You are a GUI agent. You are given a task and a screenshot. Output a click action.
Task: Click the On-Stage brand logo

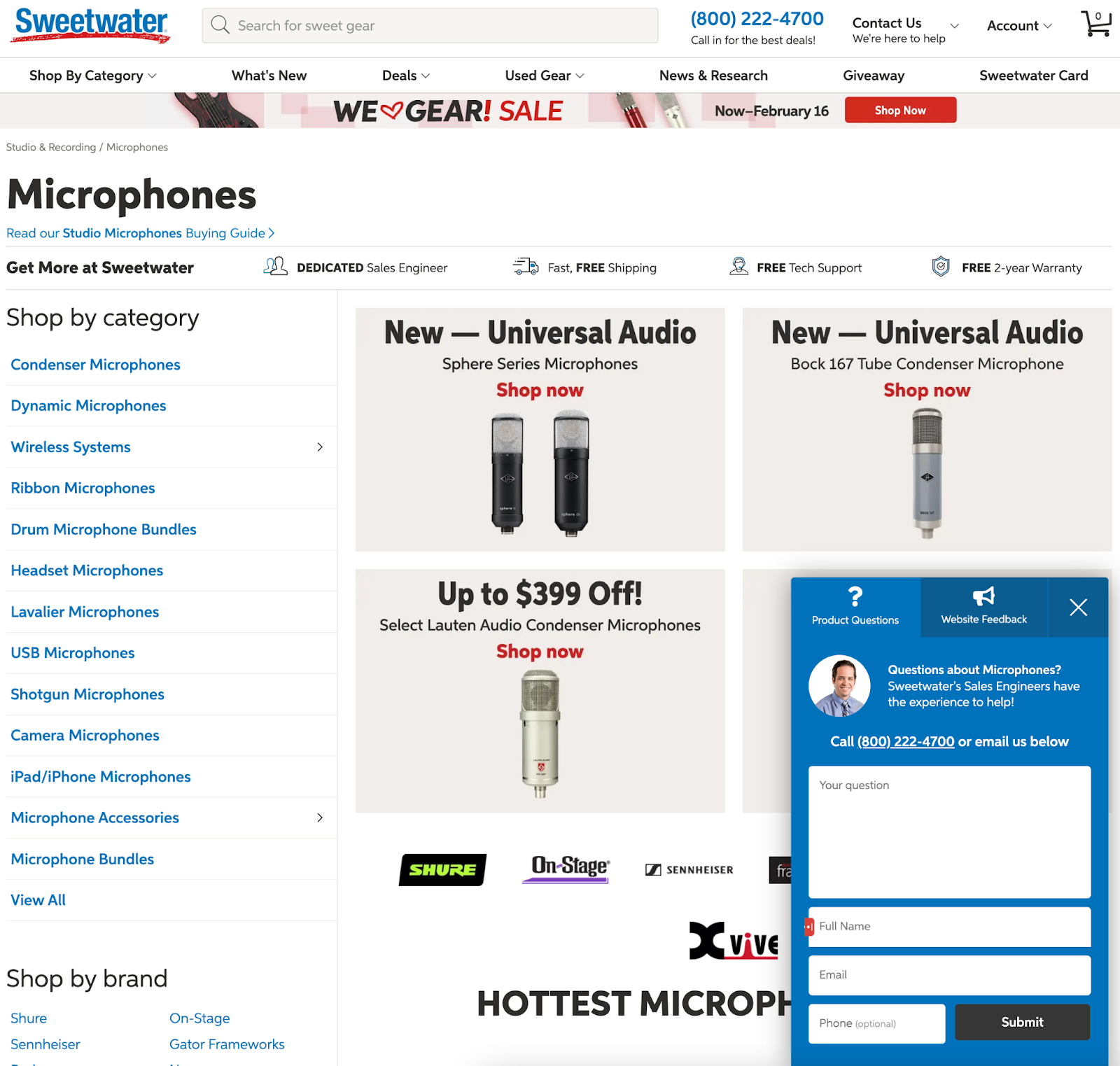[x=566, y=869]
